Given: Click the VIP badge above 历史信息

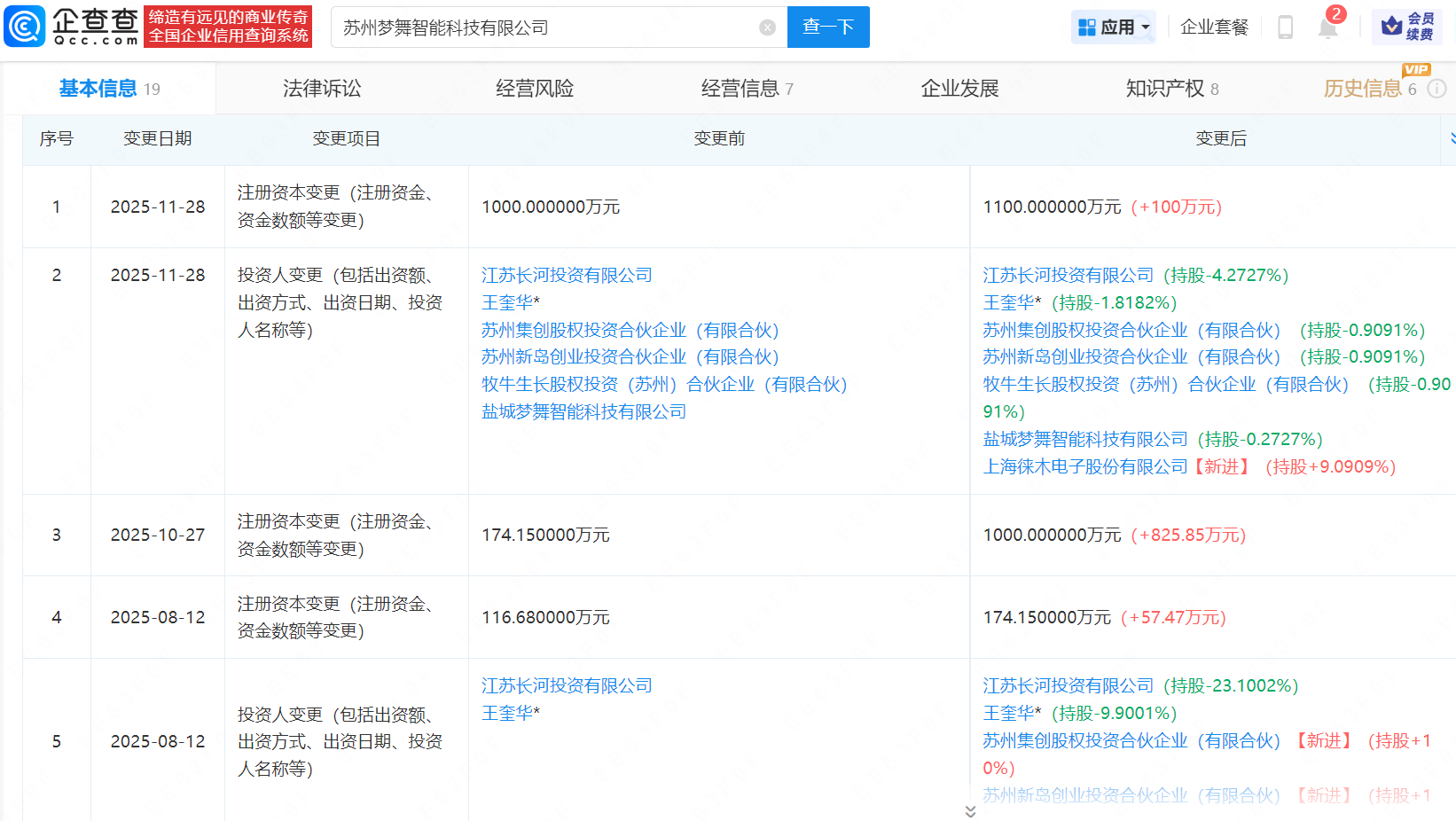Looking at the screenshot, I should pos(1414,70).
